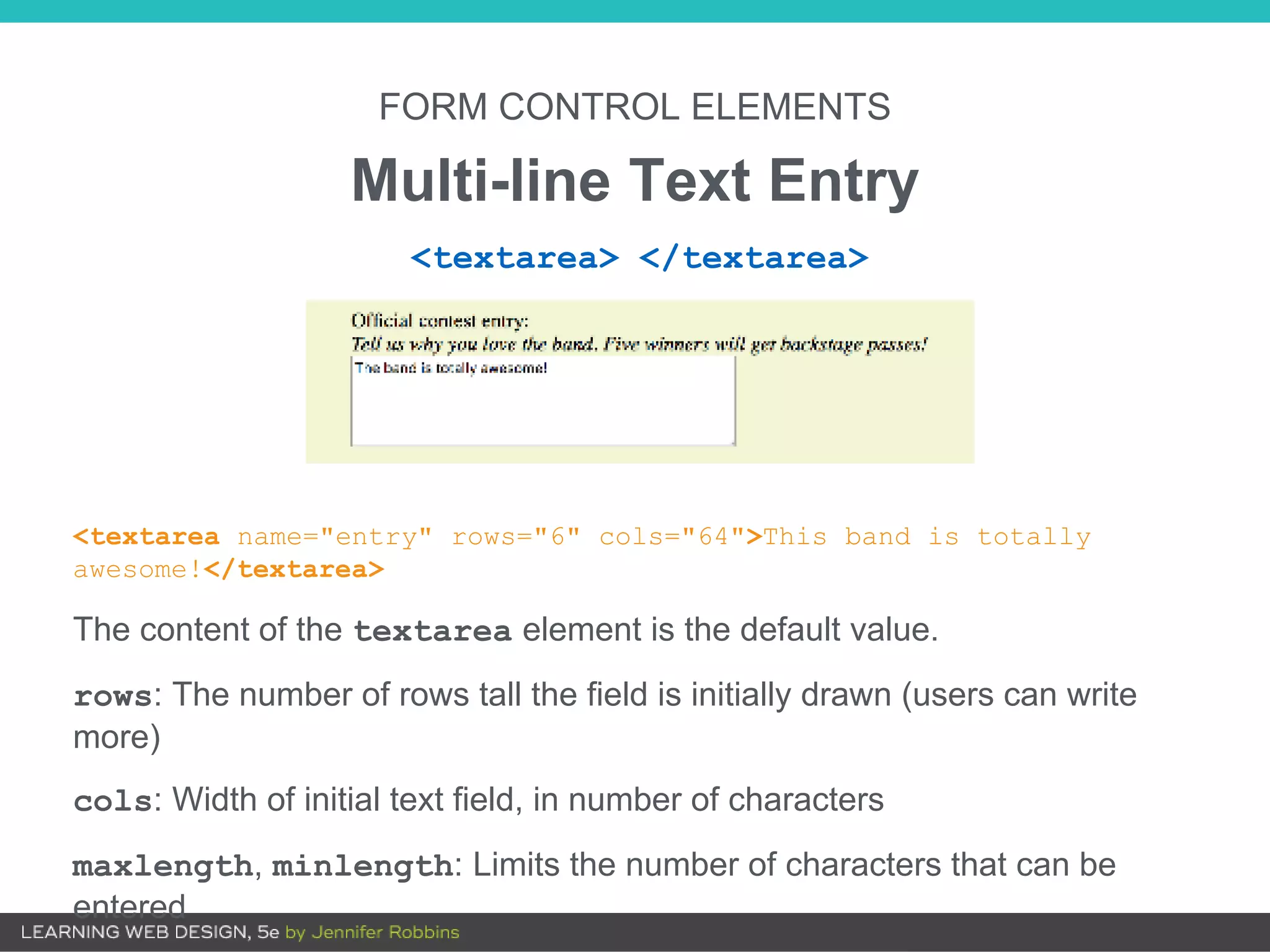
Task: Click the 'Official contest entry:' label
Action: coord(440,321)
